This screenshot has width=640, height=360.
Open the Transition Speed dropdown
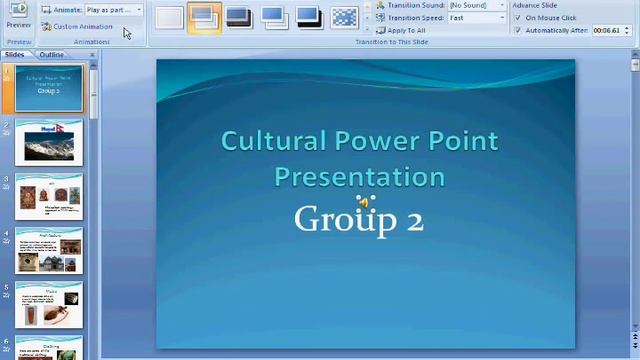click(502, 18)
